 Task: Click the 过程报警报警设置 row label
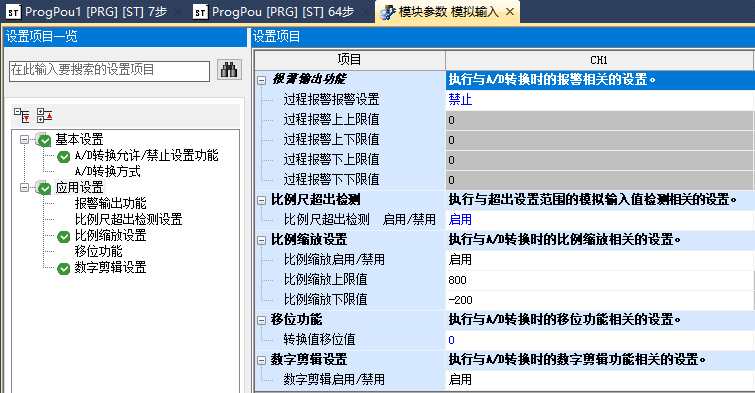coord(331,100)
